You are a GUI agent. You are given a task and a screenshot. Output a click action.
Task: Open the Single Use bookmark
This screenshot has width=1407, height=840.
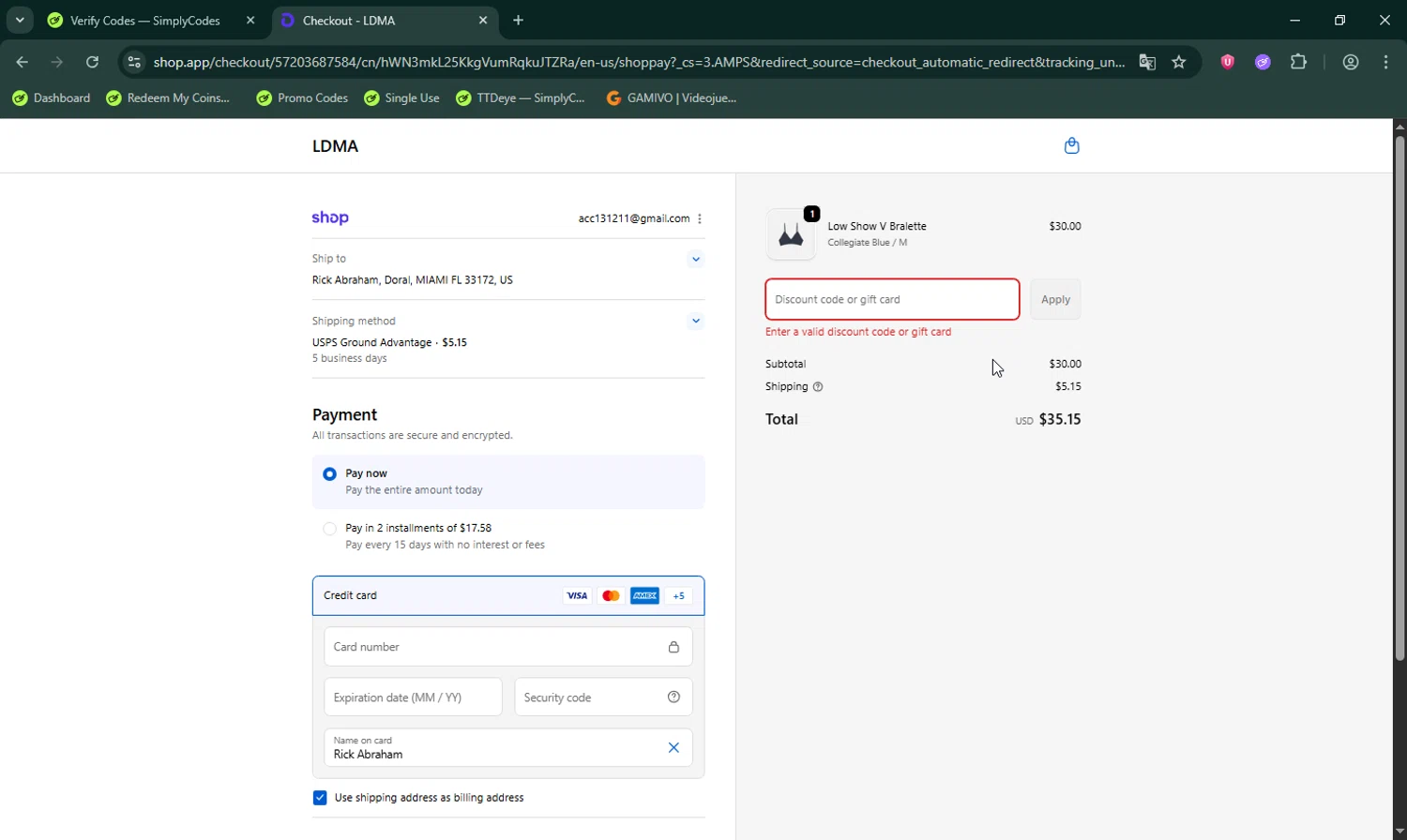tap(401, 97)
